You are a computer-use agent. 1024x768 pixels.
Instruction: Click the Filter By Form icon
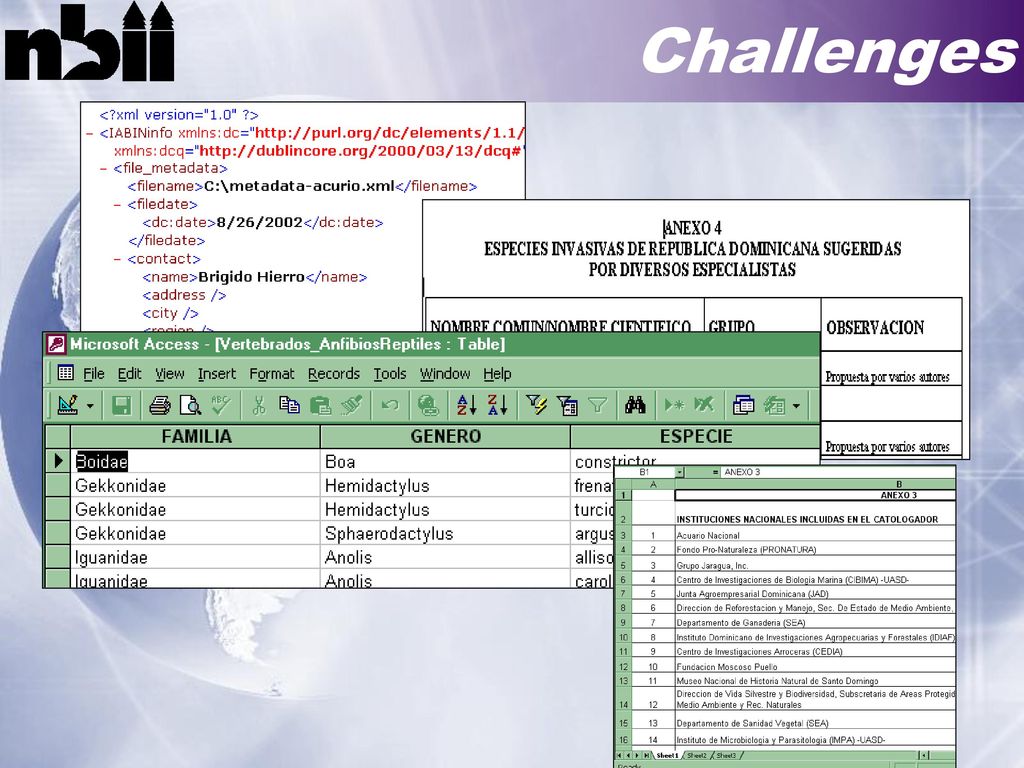[567, 406]
